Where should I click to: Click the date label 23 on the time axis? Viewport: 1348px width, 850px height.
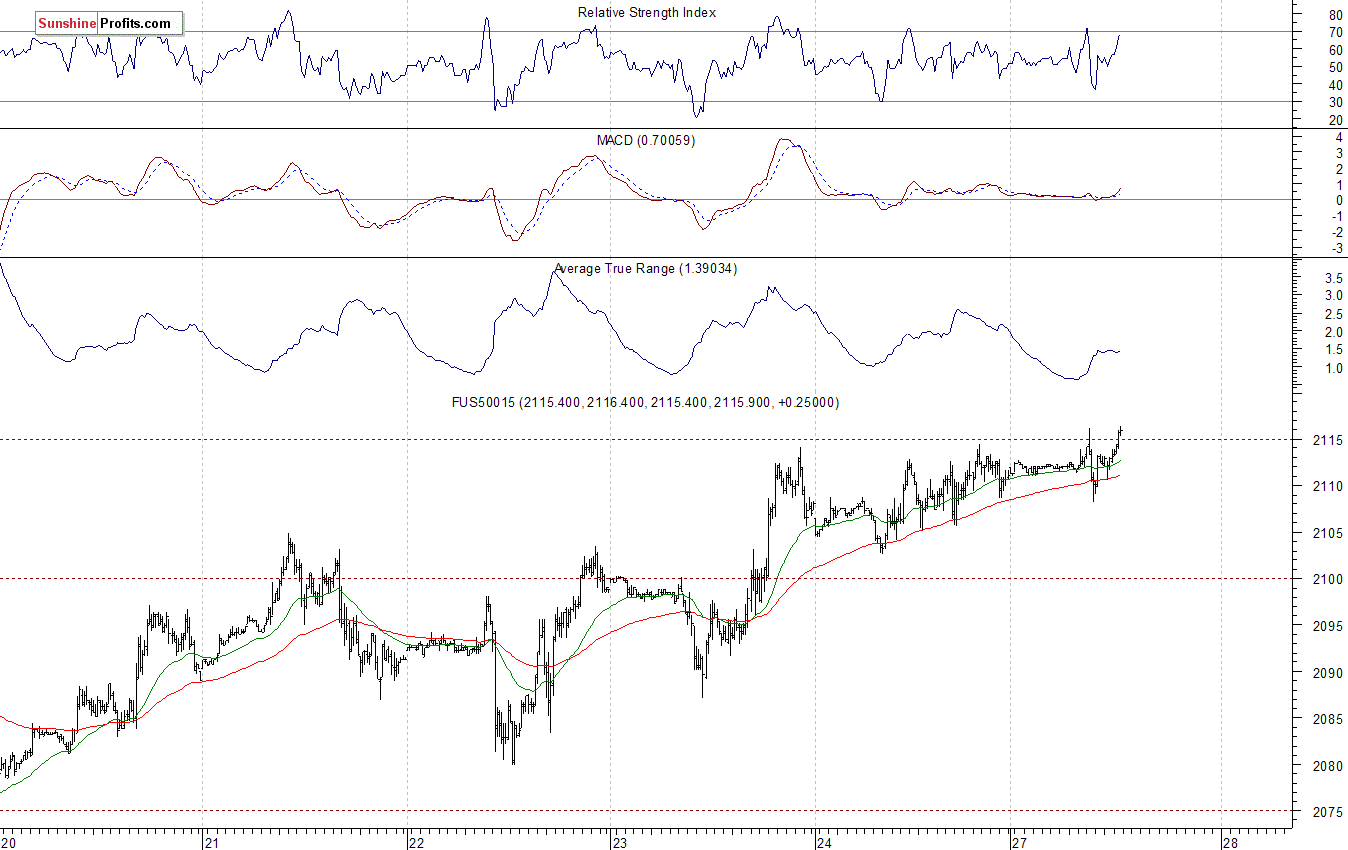pos(620,842)
